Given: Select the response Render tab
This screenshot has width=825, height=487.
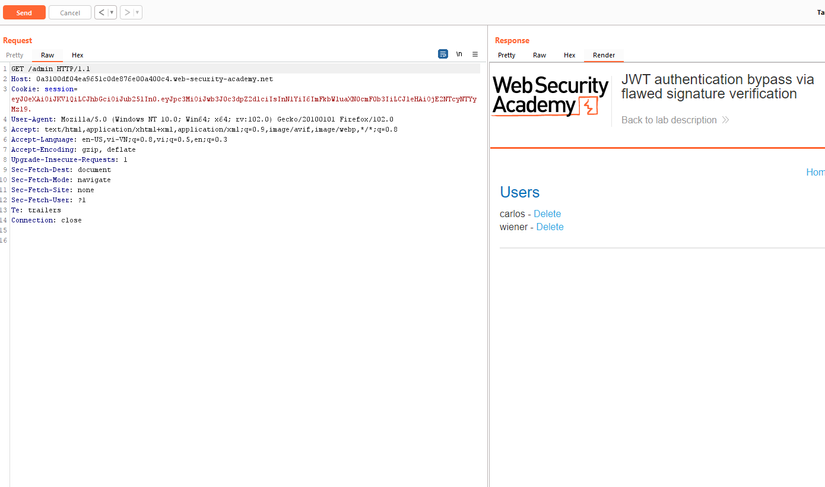Looking at the screenshot, I should coord(604,55).
